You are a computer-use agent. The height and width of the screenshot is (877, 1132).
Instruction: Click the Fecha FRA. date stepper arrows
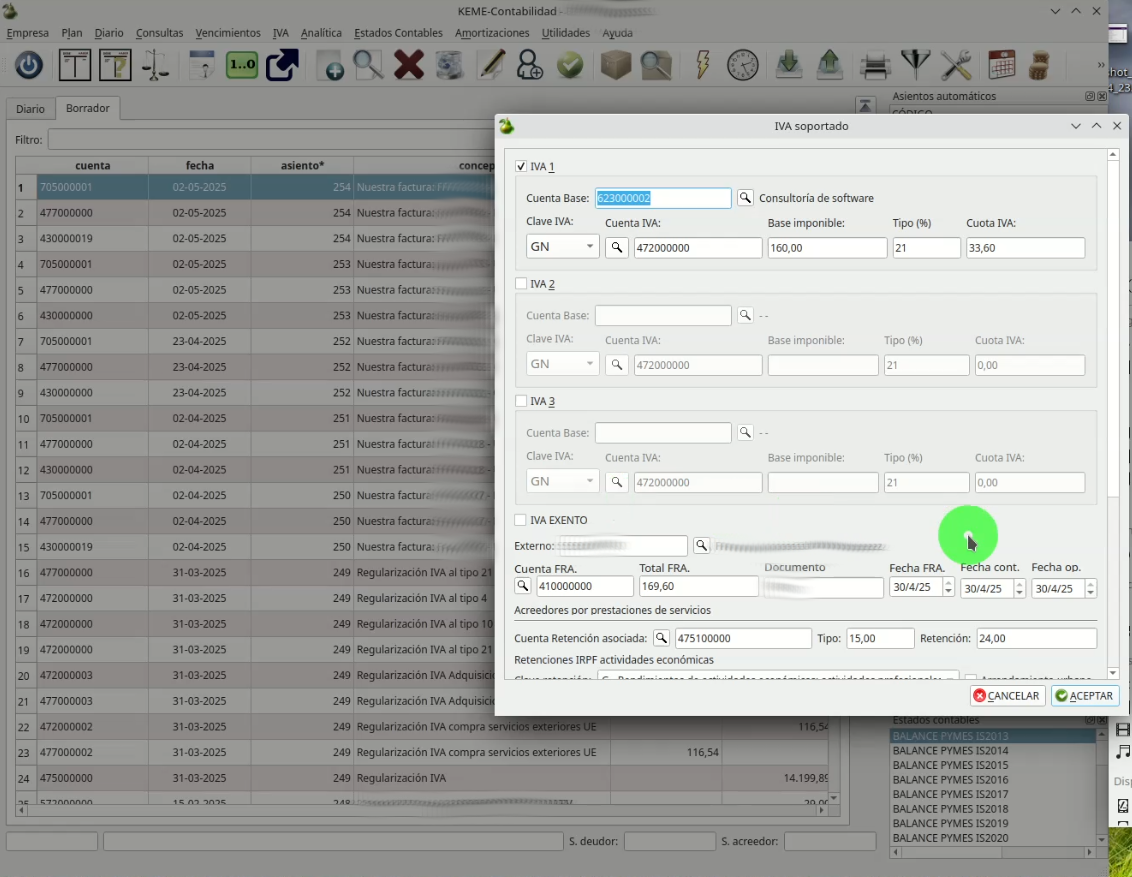948,588
